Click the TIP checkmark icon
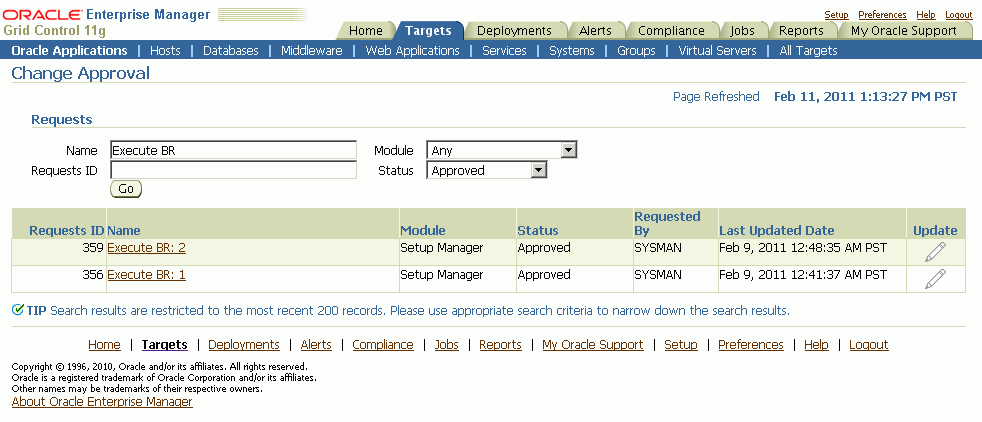Screen dimensions: 982x422 (x=18, y=309)
